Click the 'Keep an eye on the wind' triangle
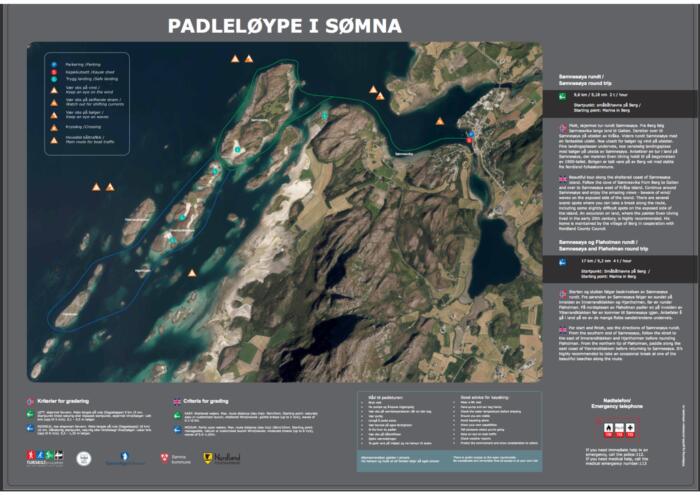This screenshot has width=700, height=495. (x=54, y=90)
